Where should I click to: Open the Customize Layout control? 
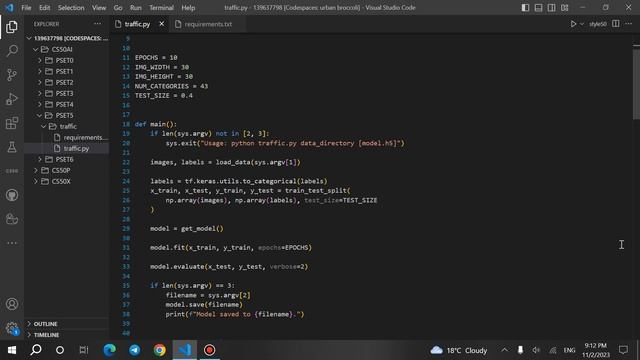click(x=564, y=8)
